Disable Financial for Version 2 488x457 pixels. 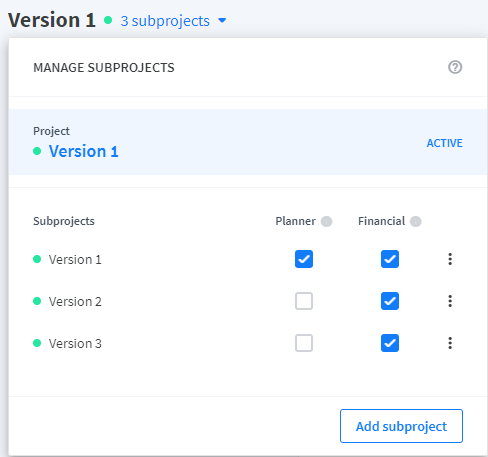[x=390, y=301]
